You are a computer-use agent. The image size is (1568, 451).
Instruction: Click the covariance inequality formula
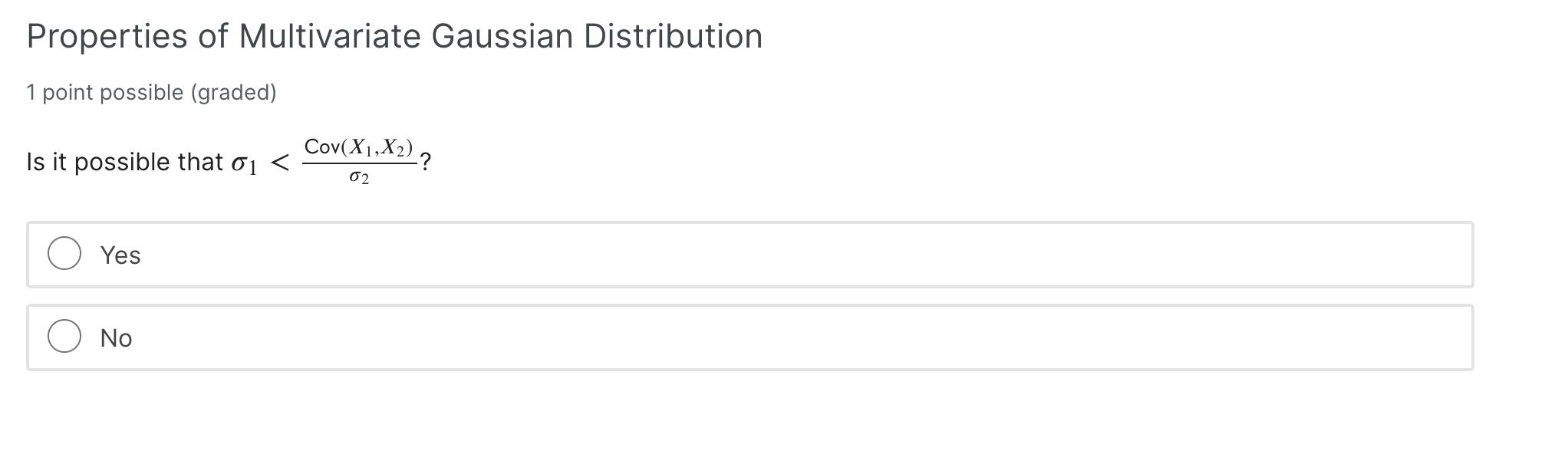[361, 161]
